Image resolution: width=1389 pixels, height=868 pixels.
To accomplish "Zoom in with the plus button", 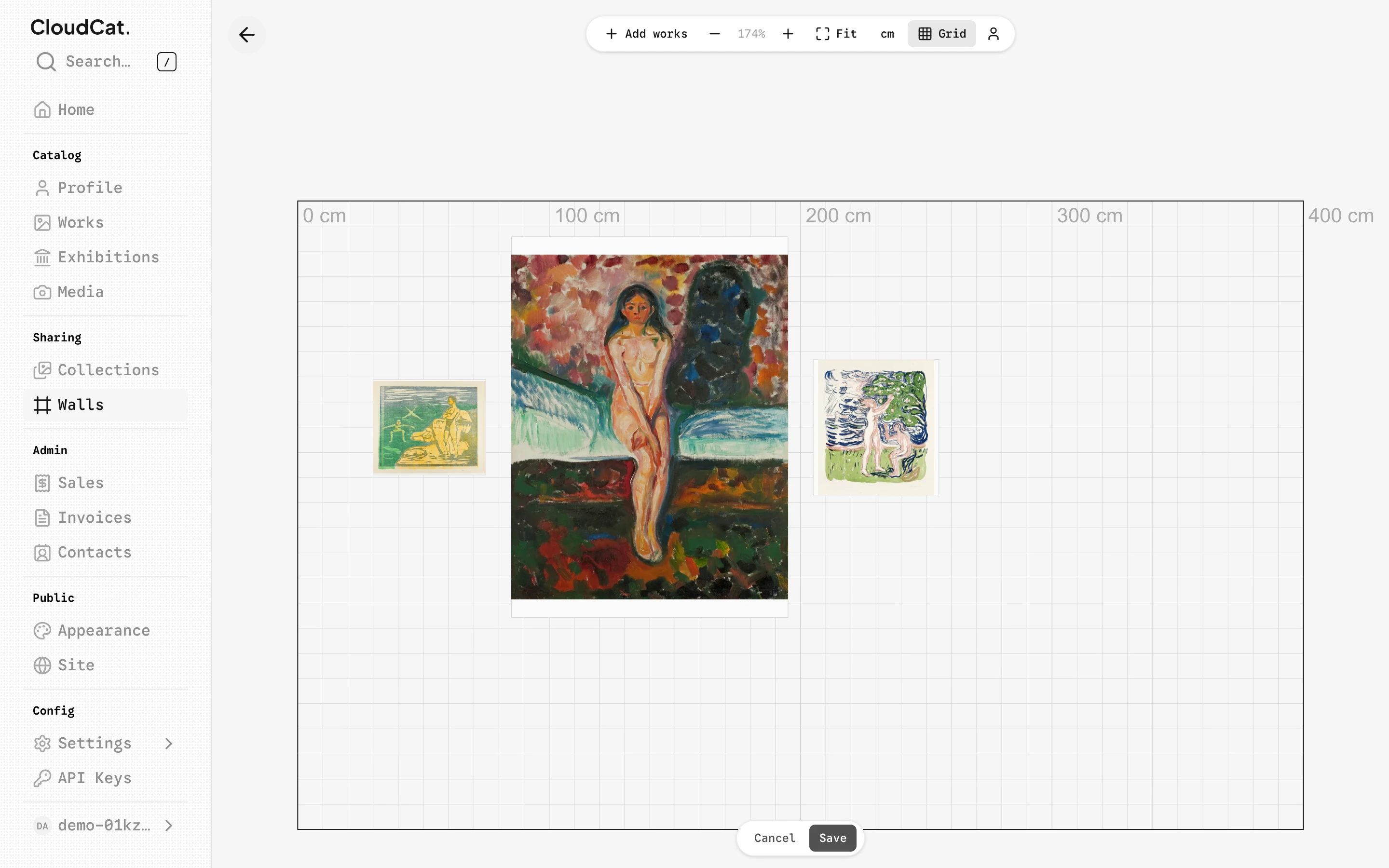I will pos(788,34).
